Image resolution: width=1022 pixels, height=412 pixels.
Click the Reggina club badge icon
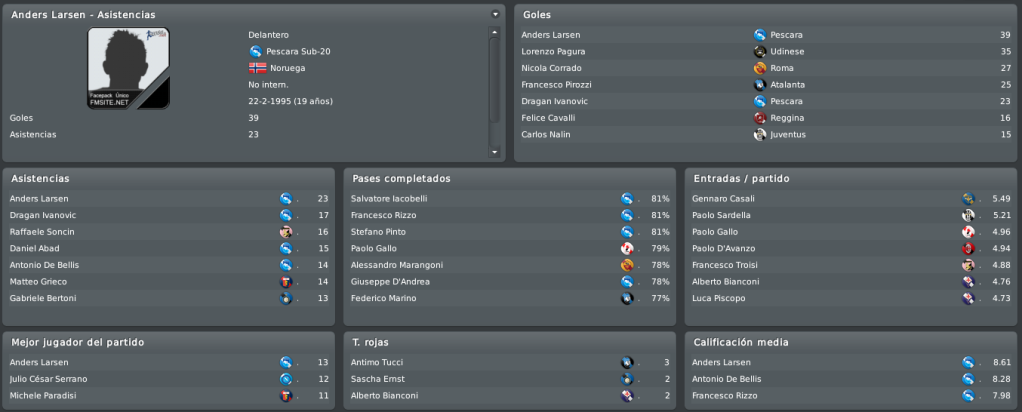pos(759,118)
